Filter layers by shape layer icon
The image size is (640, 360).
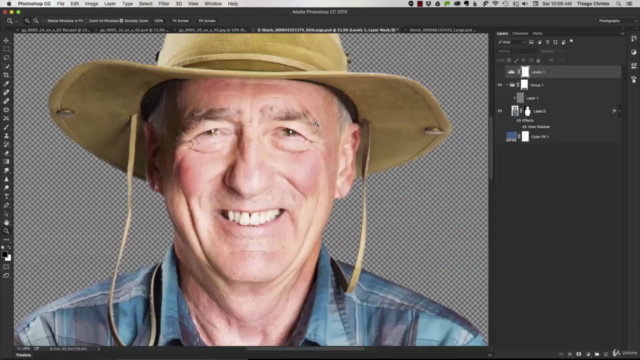[556, 42]
